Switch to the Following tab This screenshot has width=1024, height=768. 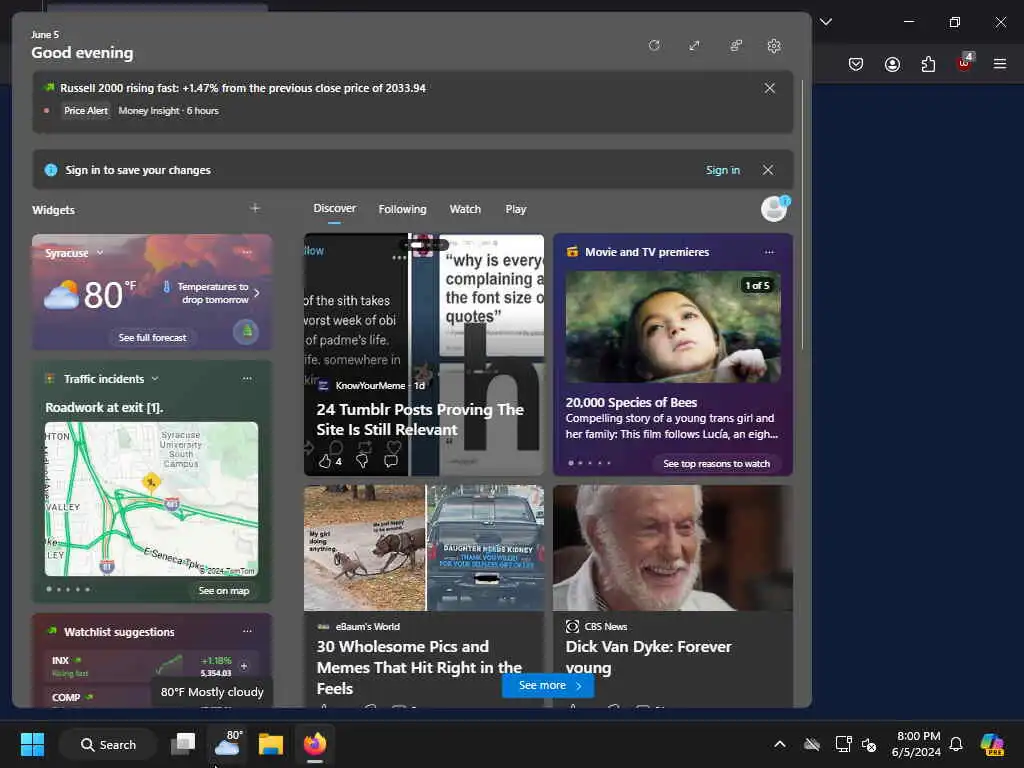402,209
